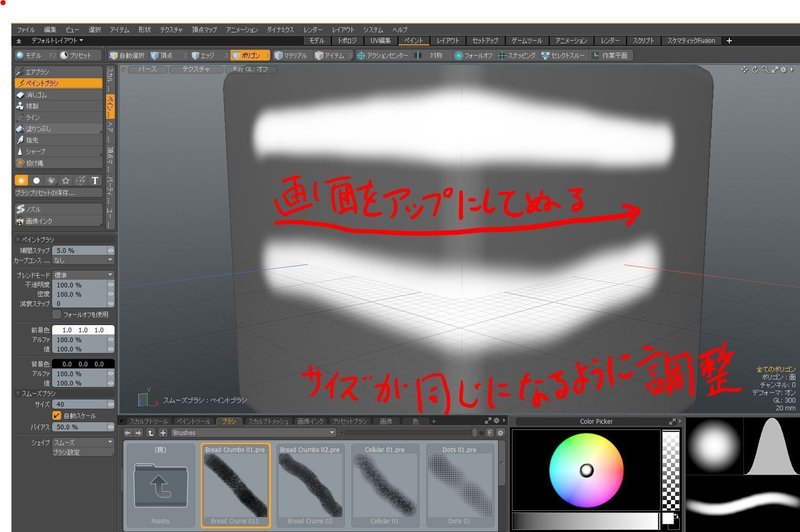Open the ブレンドモード dropdown

click(83, 275)
